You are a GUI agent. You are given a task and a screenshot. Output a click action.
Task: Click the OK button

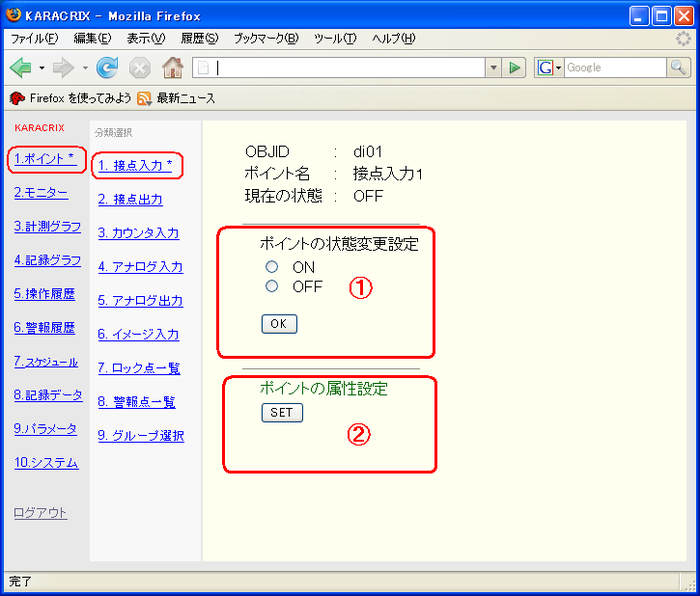tap(279, 324)
